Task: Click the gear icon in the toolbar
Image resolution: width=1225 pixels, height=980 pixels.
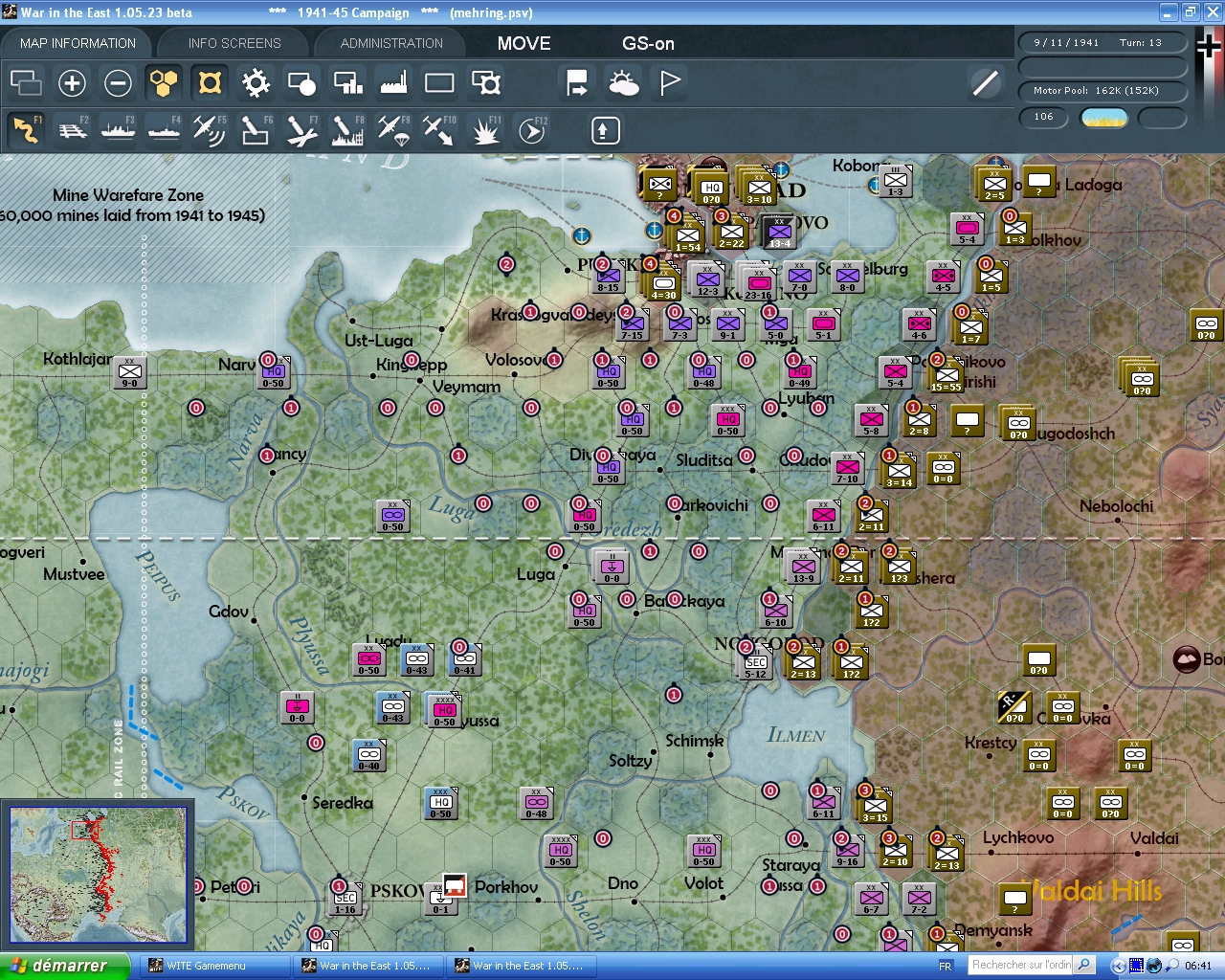Action: tap(256, 83)
